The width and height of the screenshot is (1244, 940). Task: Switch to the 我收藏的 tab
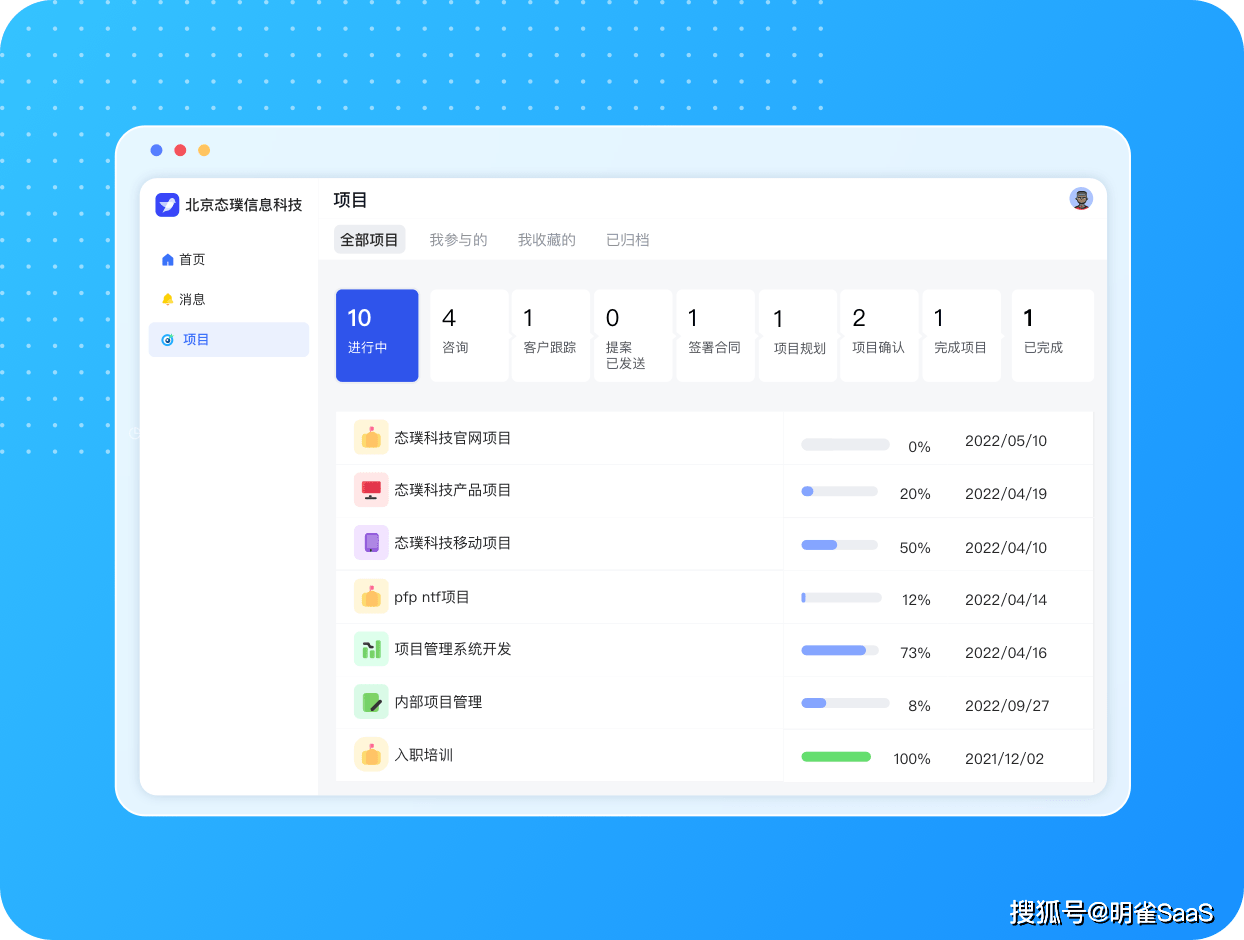click(546, 240)
